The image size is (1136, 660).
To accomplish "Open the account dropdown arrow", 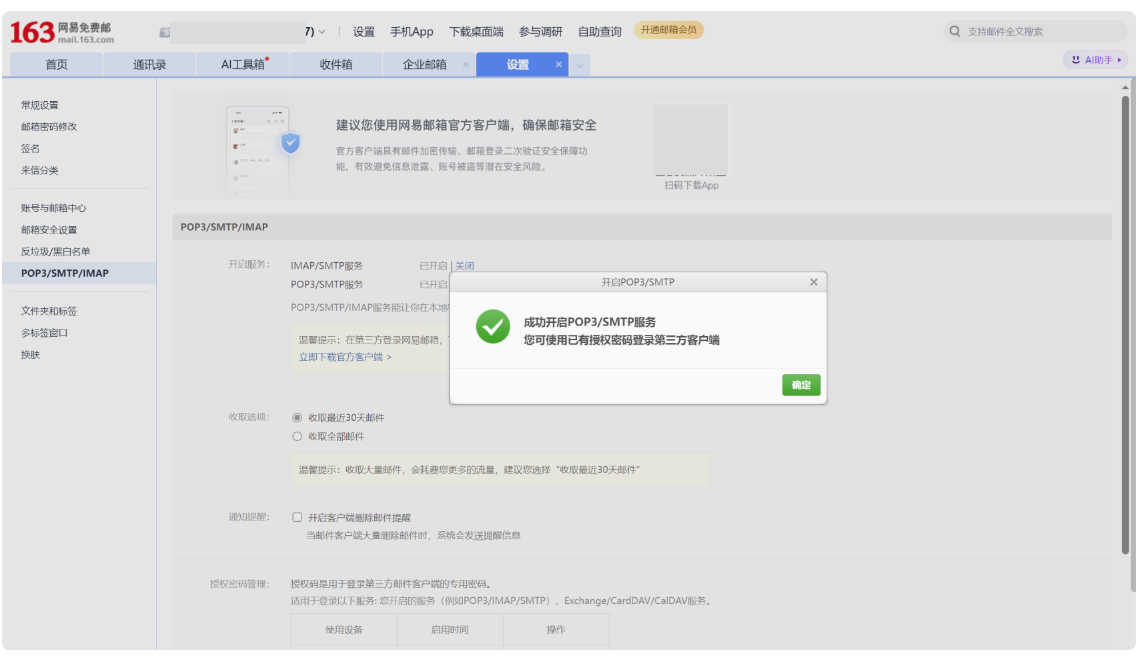I will point(320,31).
